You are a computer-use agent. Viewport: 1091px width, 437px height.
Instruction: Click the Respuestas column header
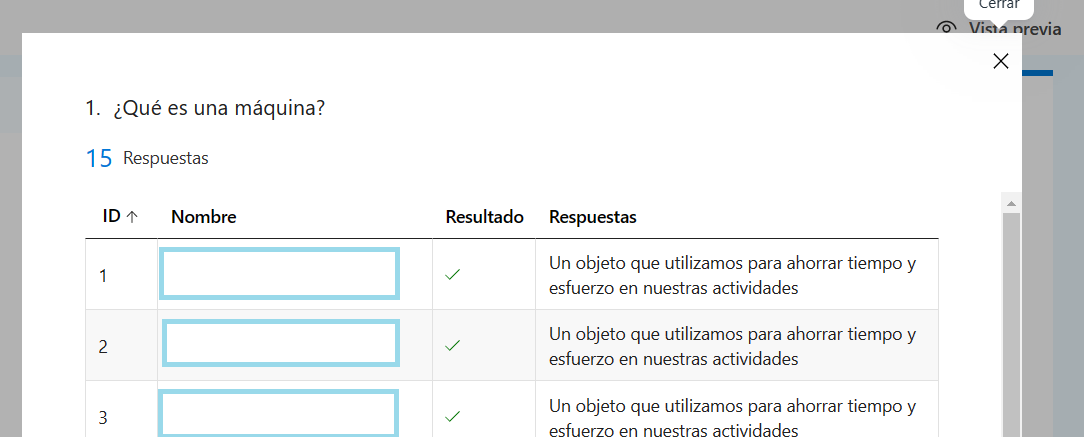(593, 217)
